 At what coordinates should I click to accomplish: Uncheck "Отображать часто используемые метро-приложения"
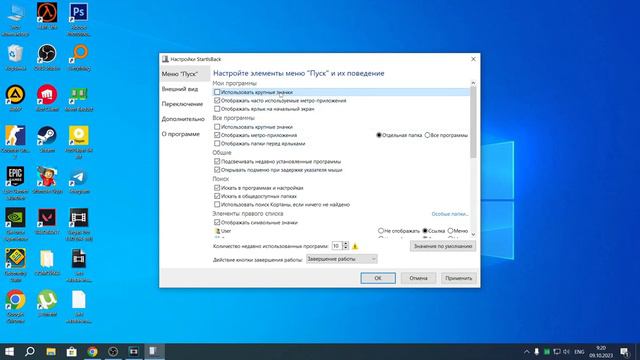[217, 100]
